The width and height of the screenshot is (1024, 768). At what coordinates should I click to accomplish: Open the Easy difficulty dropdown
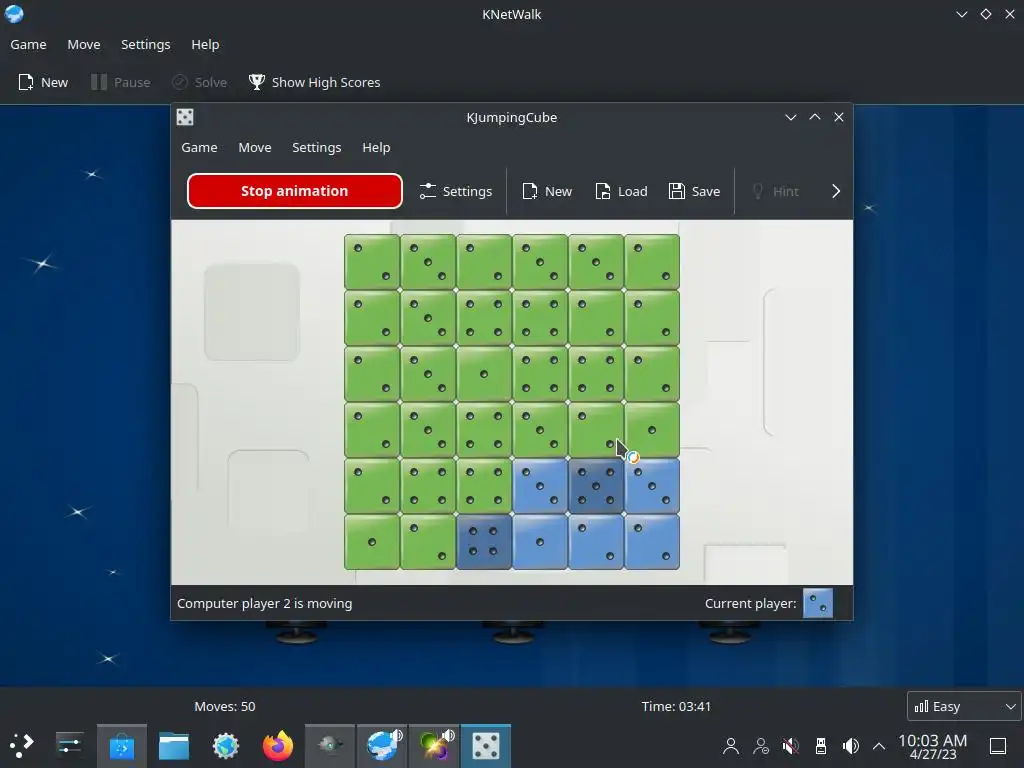tap(964, 706)
